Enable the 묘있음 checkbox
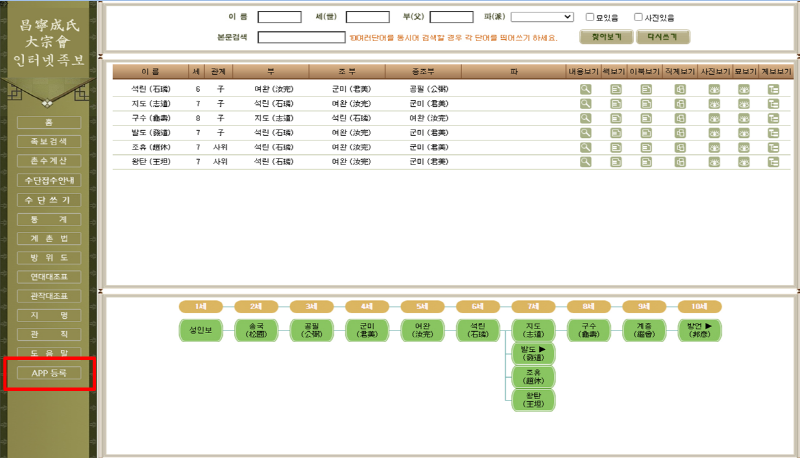This screenshot has height=458, width=800. (x=590, y=17)
